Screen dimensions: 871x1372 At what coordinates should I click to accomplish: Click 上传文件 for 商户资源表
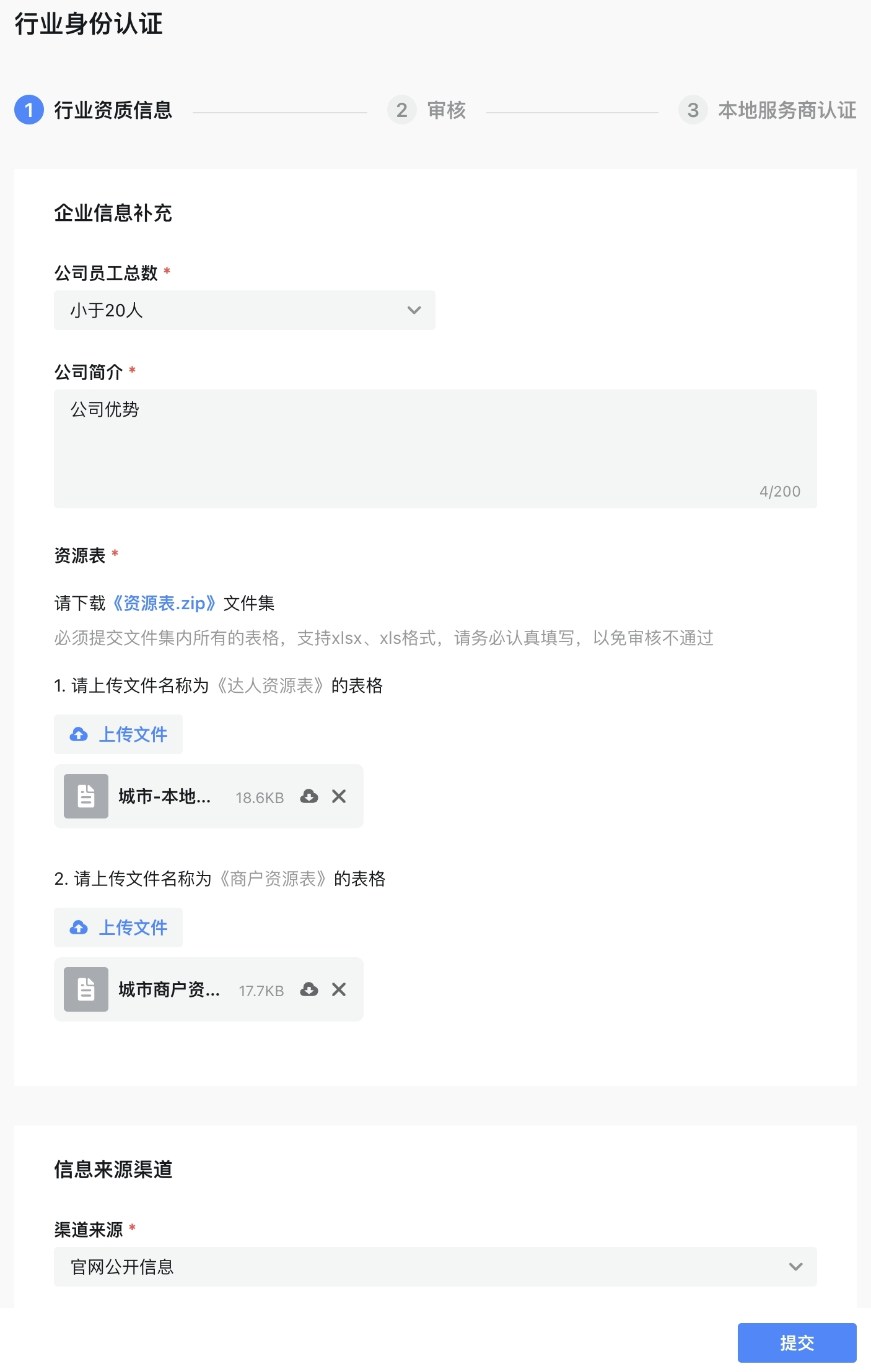118,927
